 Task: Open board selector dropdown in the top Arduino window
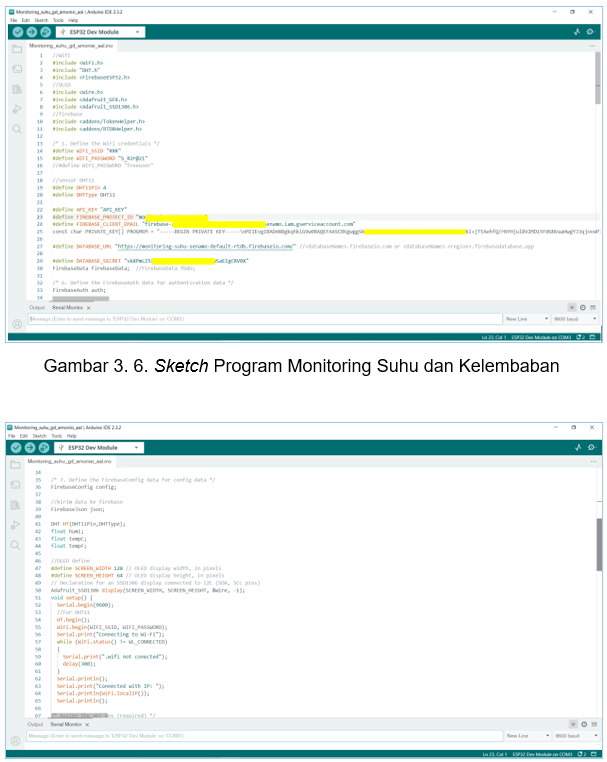(101, 32)
